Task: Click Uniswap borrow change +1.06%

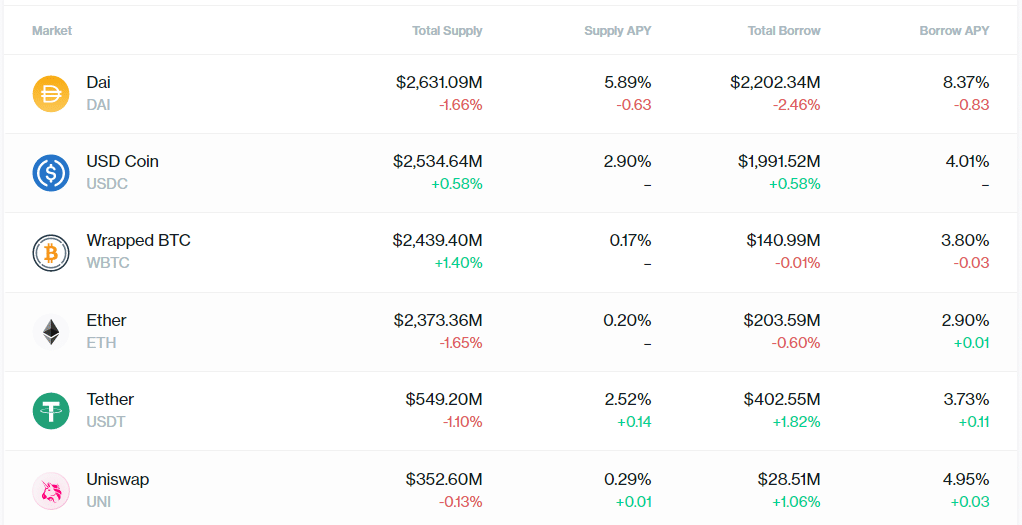Action: (796, 502)
